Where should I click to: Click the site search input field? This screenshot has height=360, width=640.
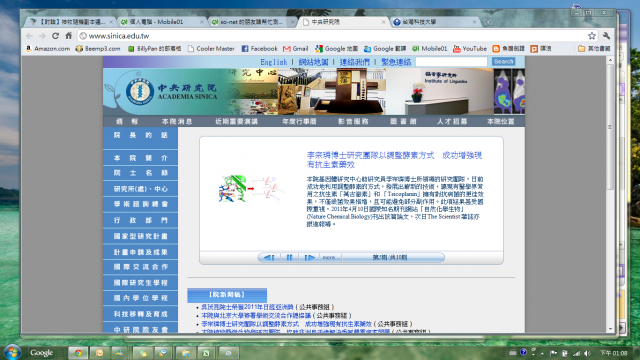pos(451,62)
